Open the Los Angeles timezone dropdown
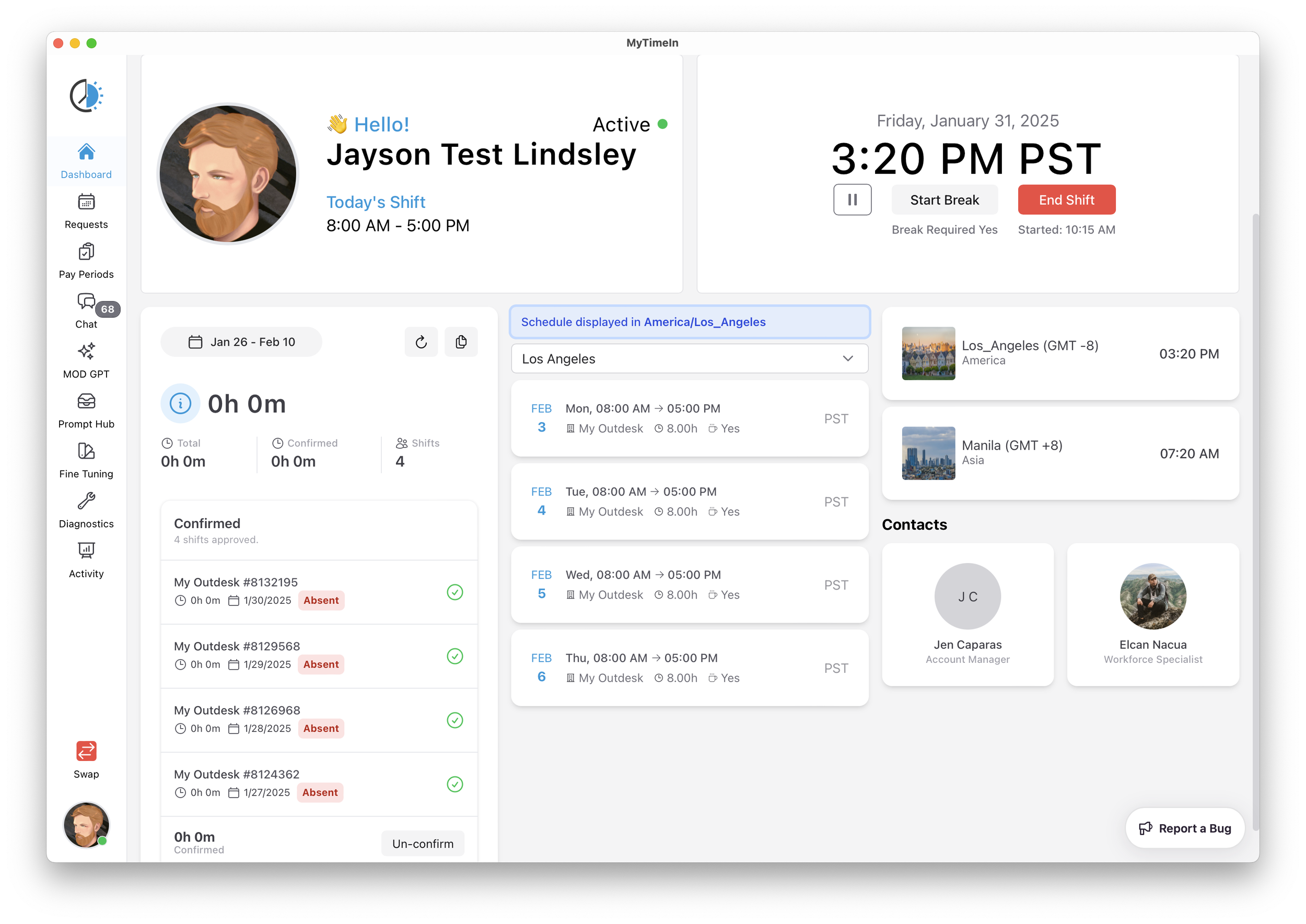1306x924 pixels. (689, 358)
